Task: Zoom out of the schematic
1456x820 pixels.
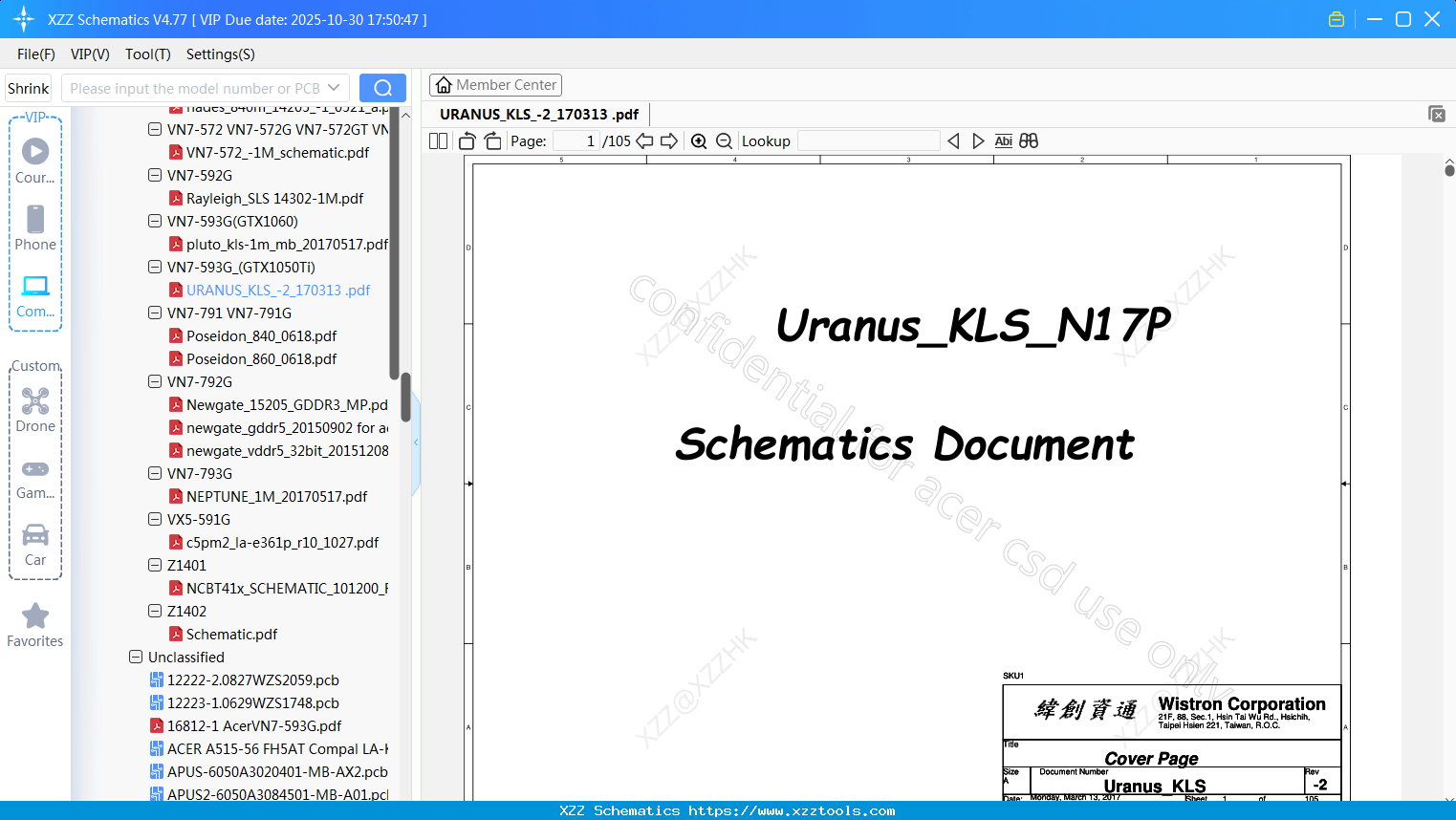Action: tap(725, 141)
